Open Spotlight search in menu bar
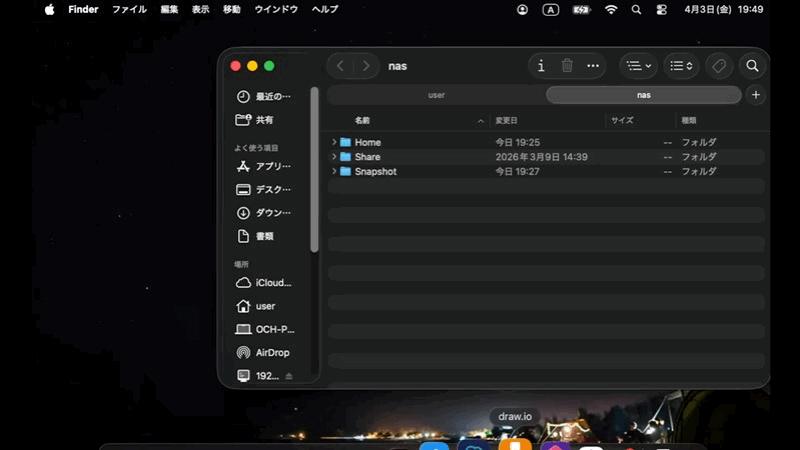This screenshot has height=450, width=800. pyautogui.click(x=636, y=9)
